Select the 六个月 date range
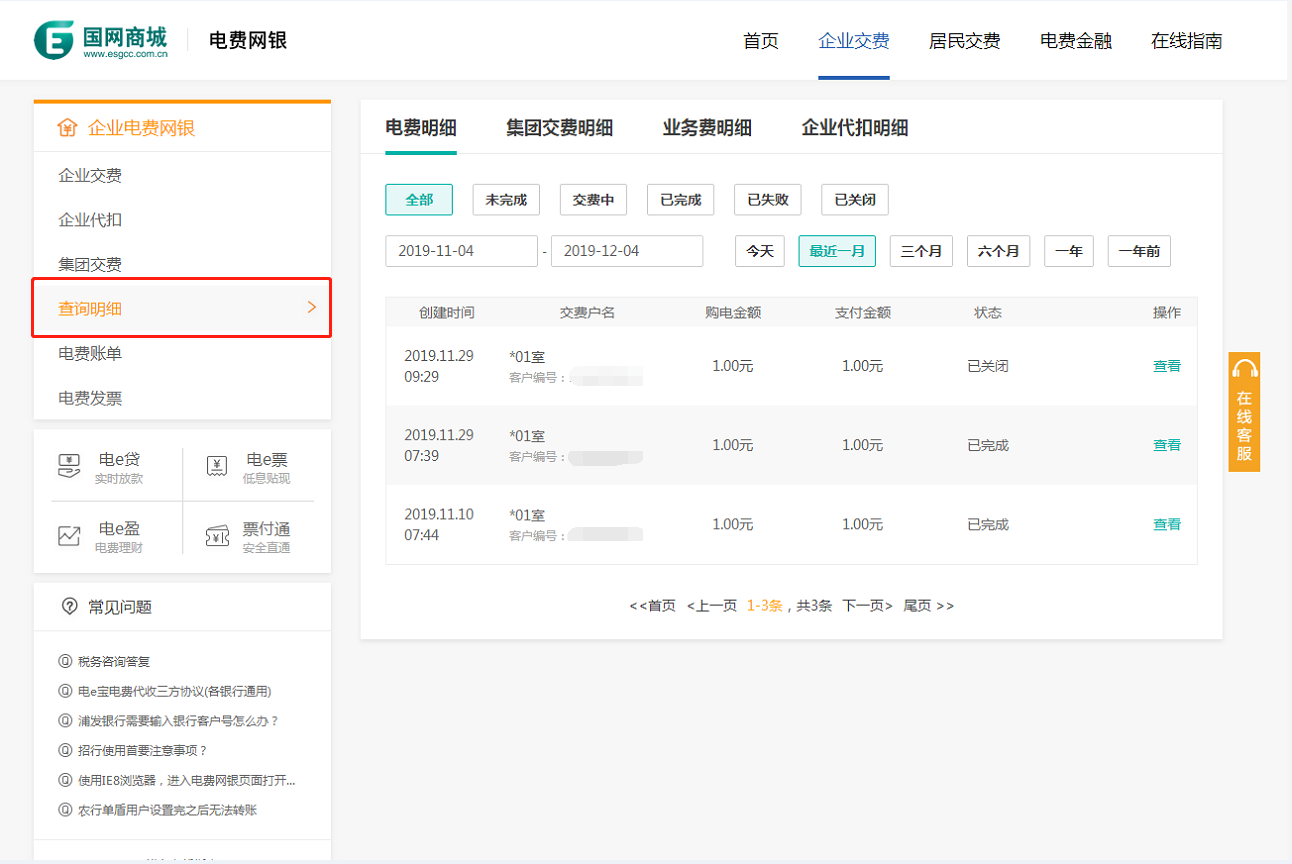The height and width of the screenshot is (864, 1292). click(999, 251)
